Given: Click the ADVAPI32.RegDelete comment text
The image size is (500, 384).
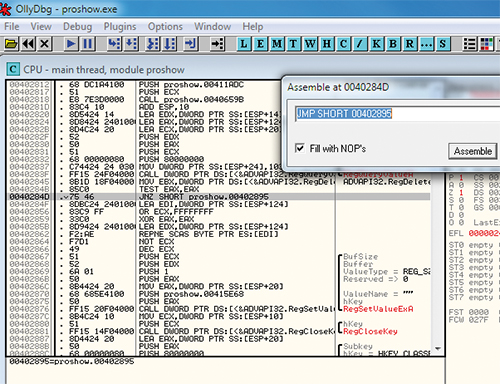Looking at the screenshot, I should coord(387,182).
